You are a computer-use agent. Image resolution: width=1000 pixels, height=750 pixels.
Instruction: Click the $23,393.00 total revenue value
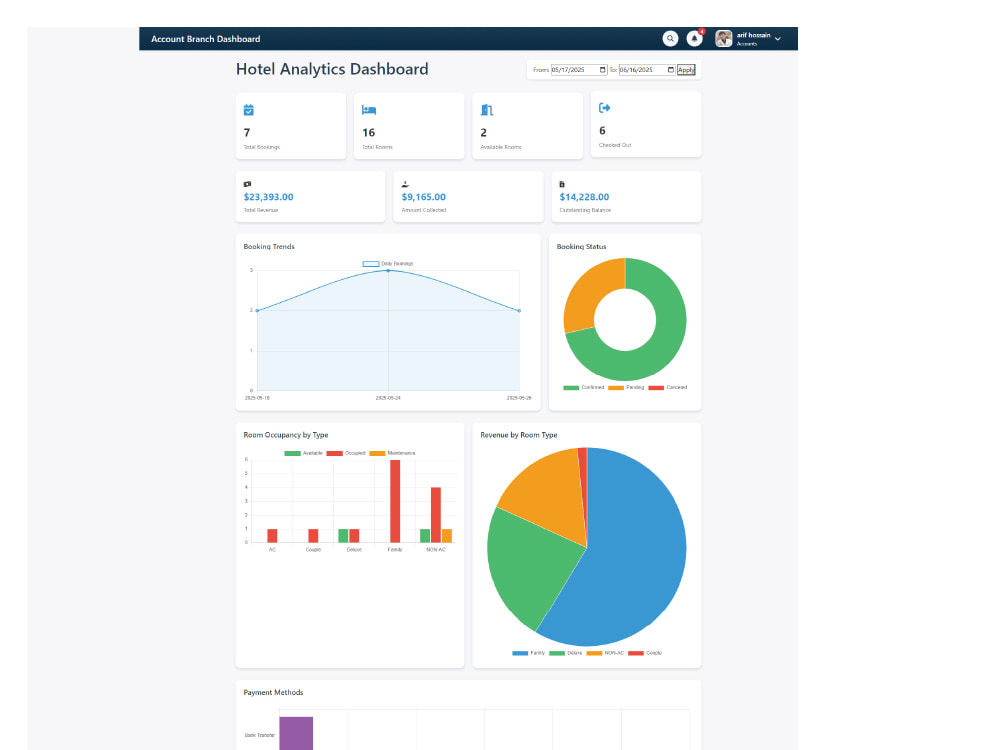[x=268, y=197]
